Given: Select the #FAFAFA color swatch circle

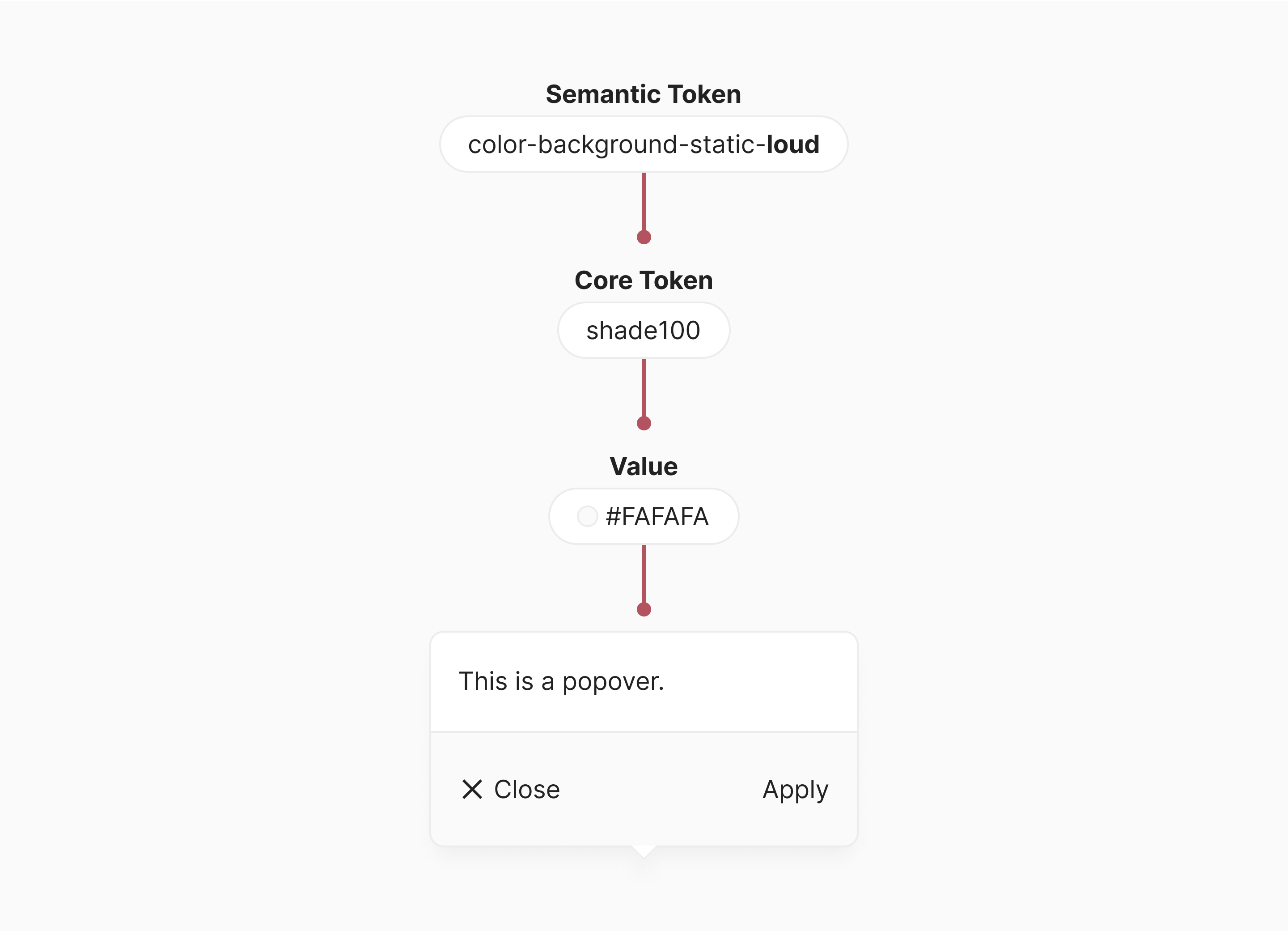Looking at the screenshot, I should pyautogui.click(x=587, y=516).
